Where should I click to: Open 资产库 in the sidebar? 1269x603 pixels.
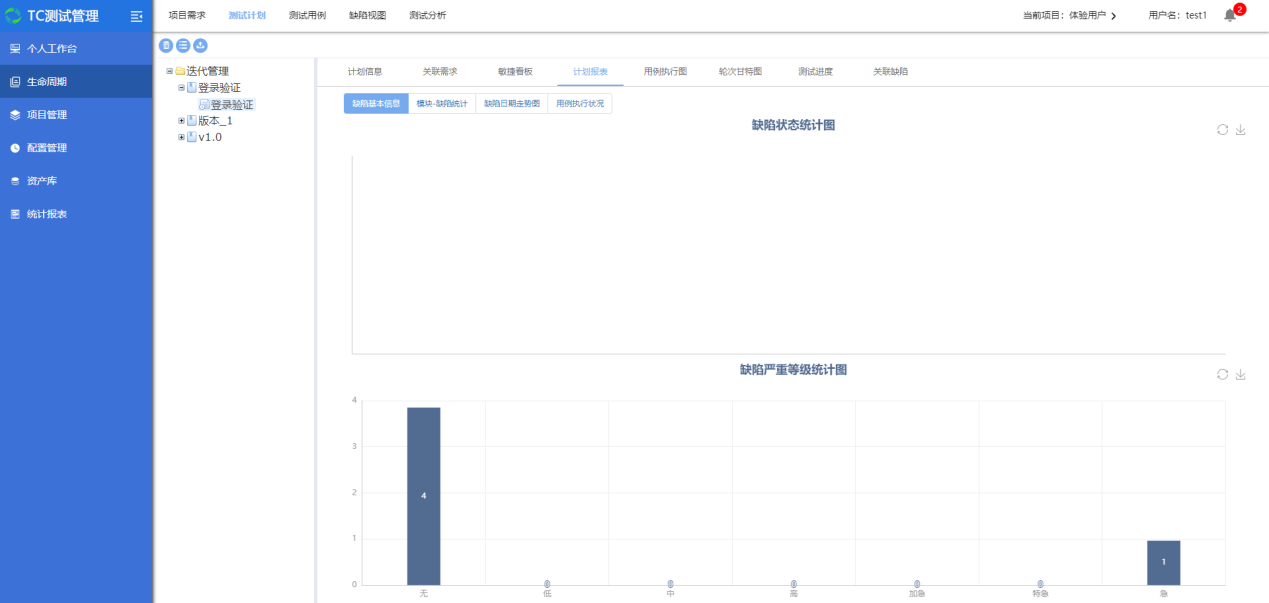[76, 180]
